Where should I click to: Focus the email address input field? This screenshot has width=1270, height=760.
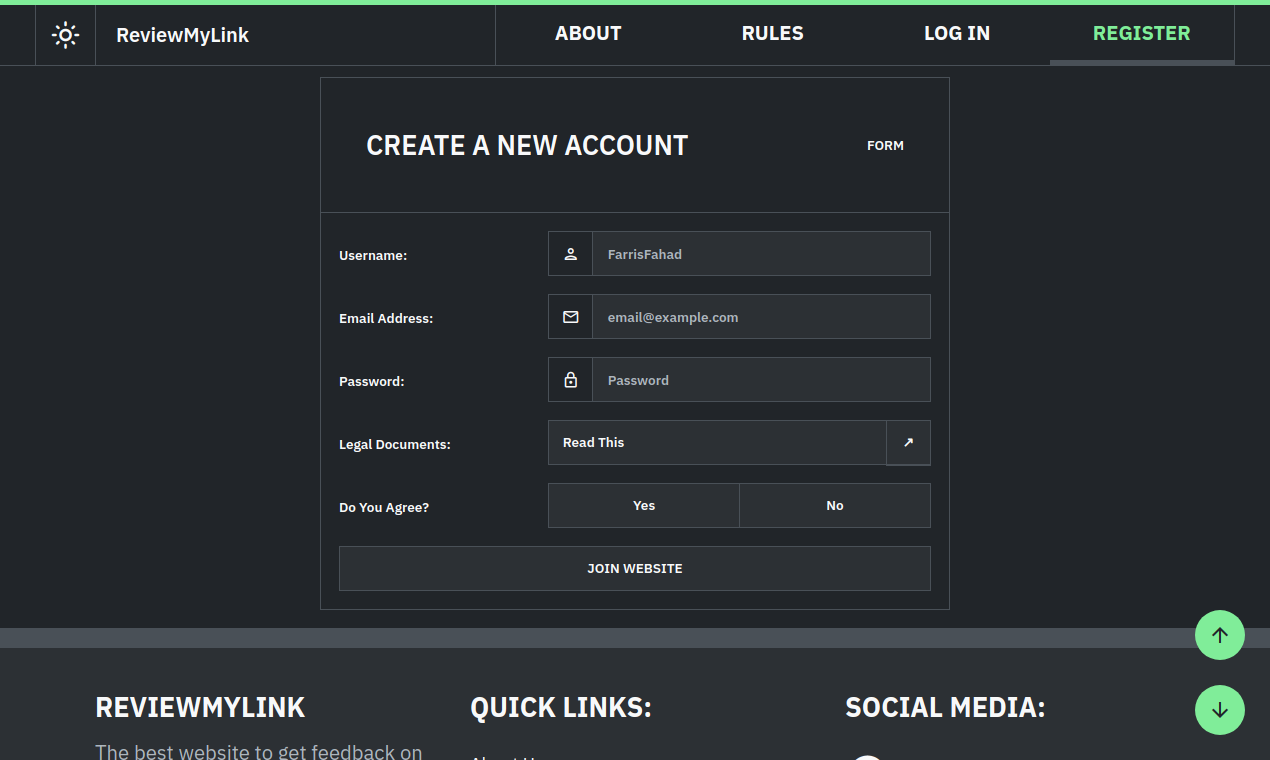(x=762, y=316)
